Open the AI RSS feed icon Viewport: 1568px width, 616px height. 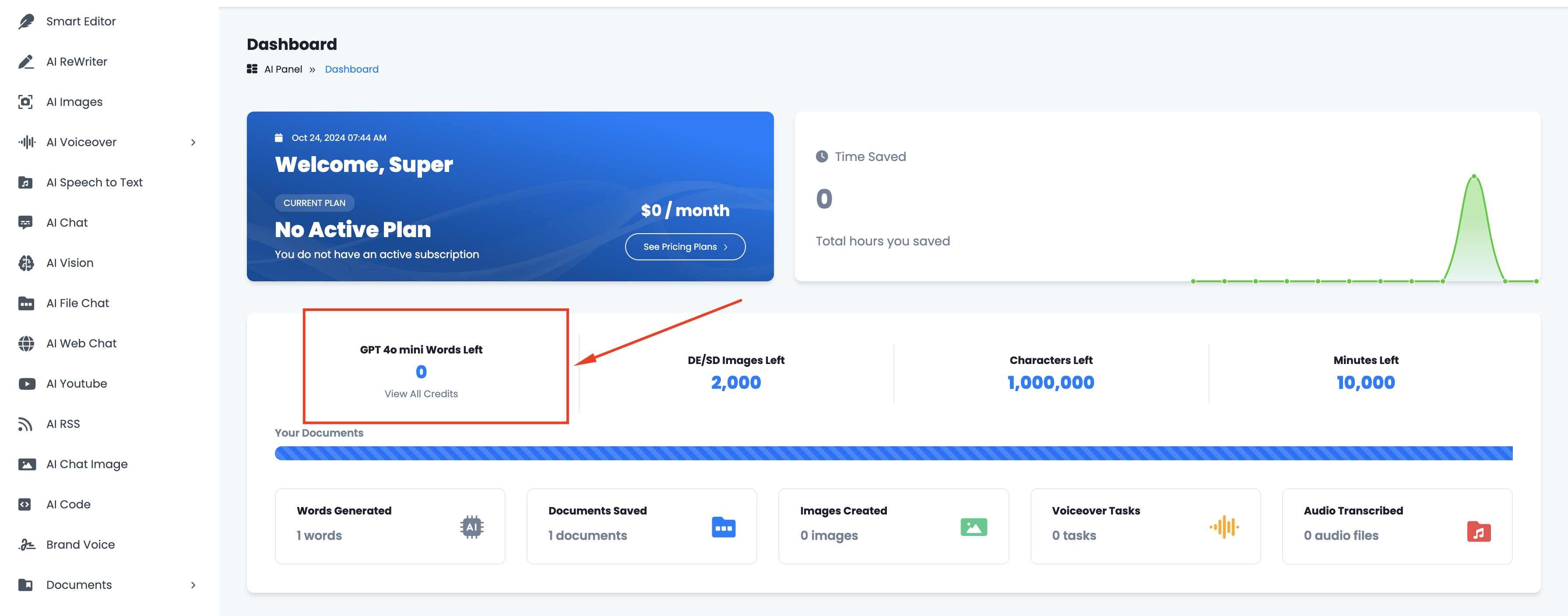pyautogui.click(x=25, y=424)
